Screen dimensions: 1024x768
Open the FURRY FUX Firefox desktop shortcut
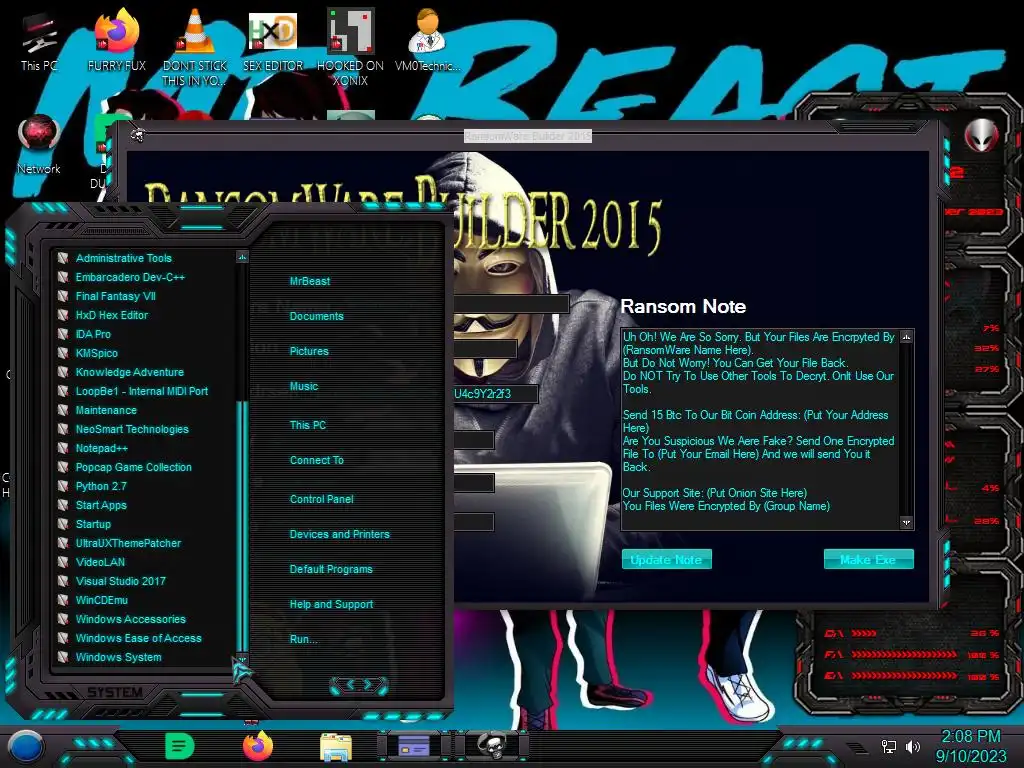(117, 40)
